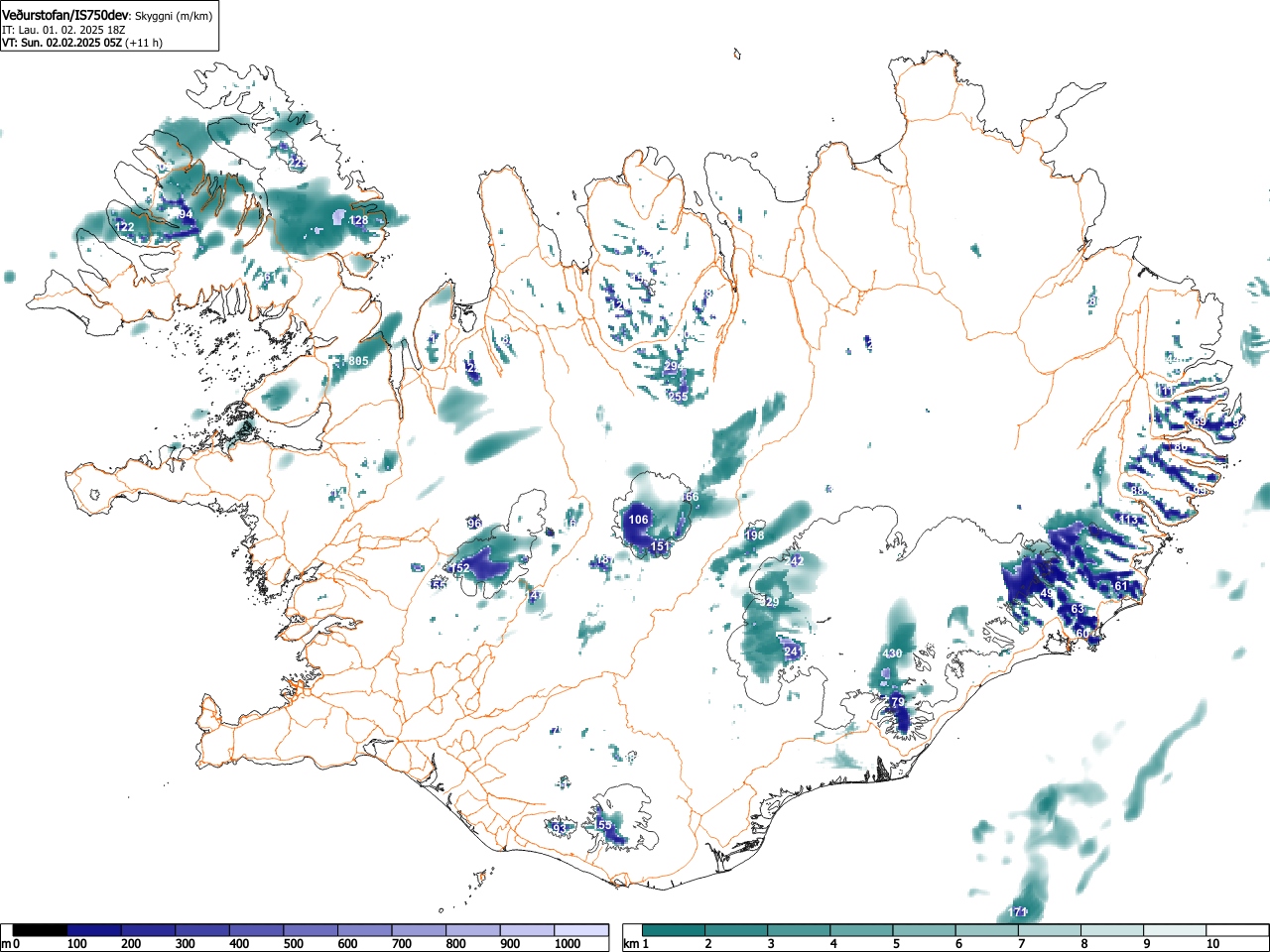Click the 100–200 m dark navy legend swatch
Viewport: 1270px width, 952px height.
click(x=94, y=930)
